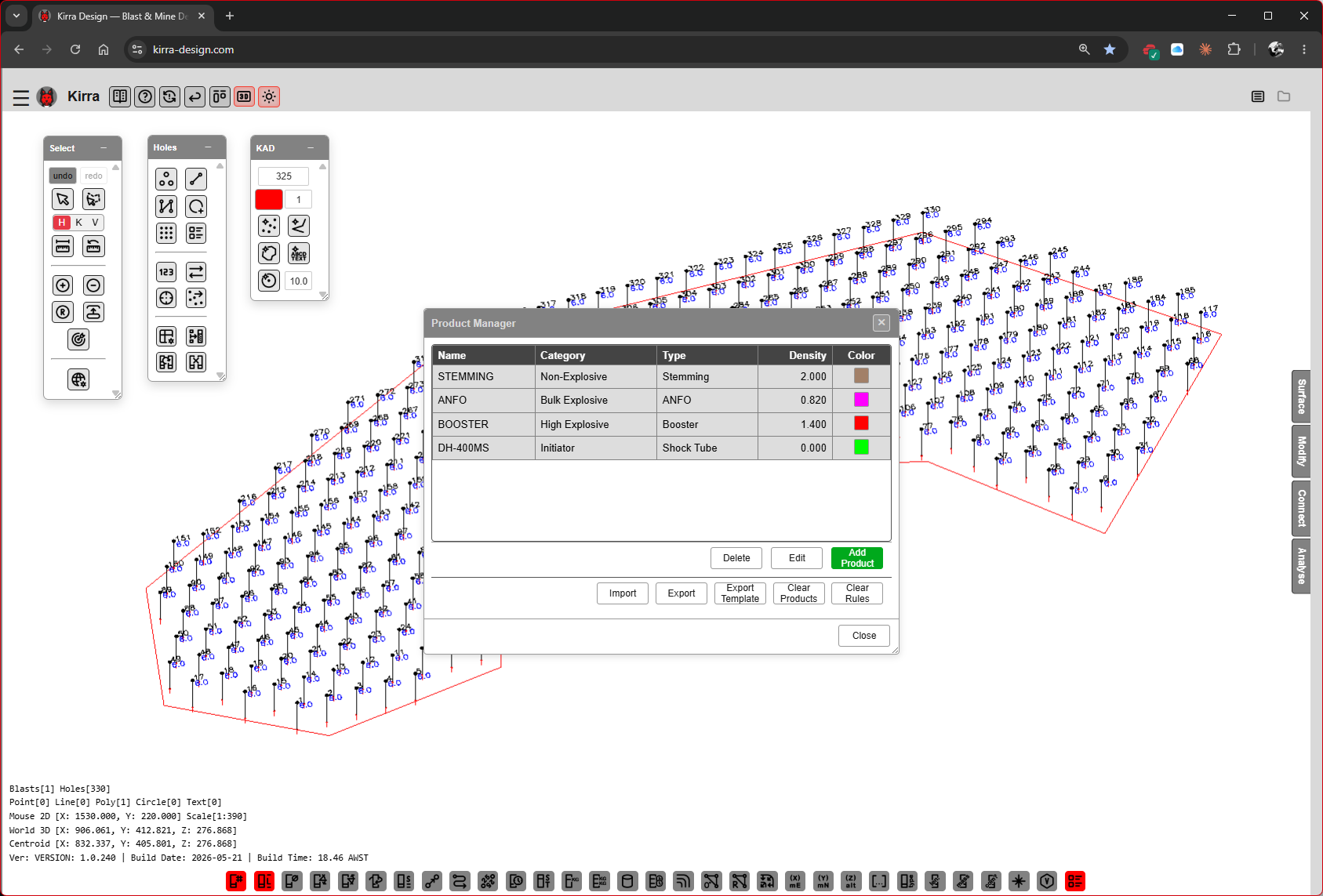1323x896 pixels.
Task: Open the ANFO magenta color swatch
Action: coord(861,400)
